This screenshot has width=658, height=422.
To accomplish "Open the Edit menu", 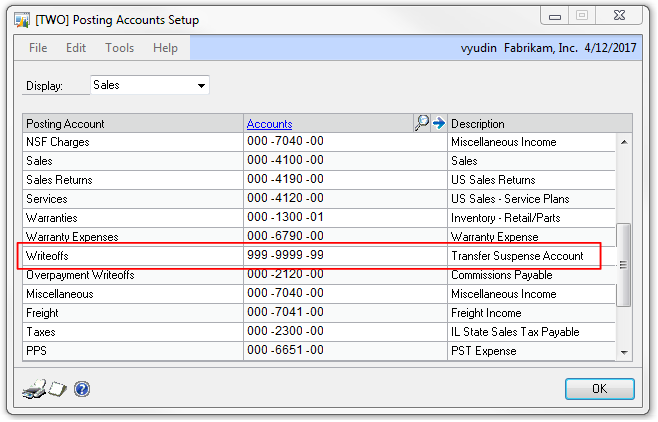I will pyautogui.click(x=76, y=48).
